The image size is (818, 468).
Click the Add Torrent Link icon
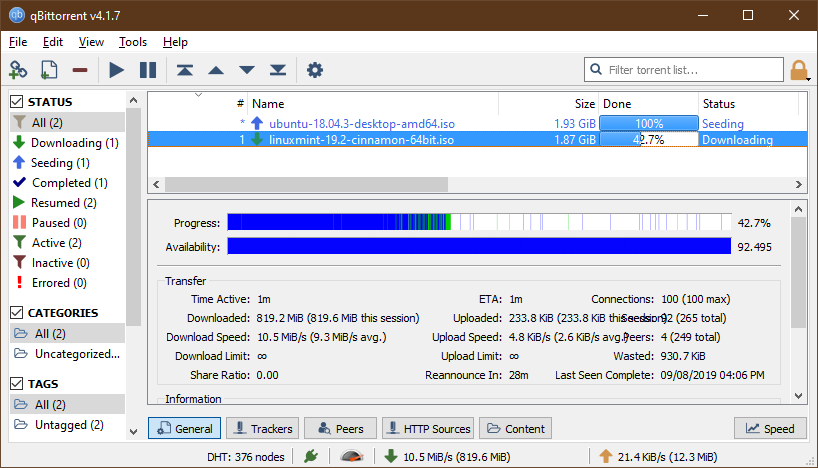click(18, 70)
